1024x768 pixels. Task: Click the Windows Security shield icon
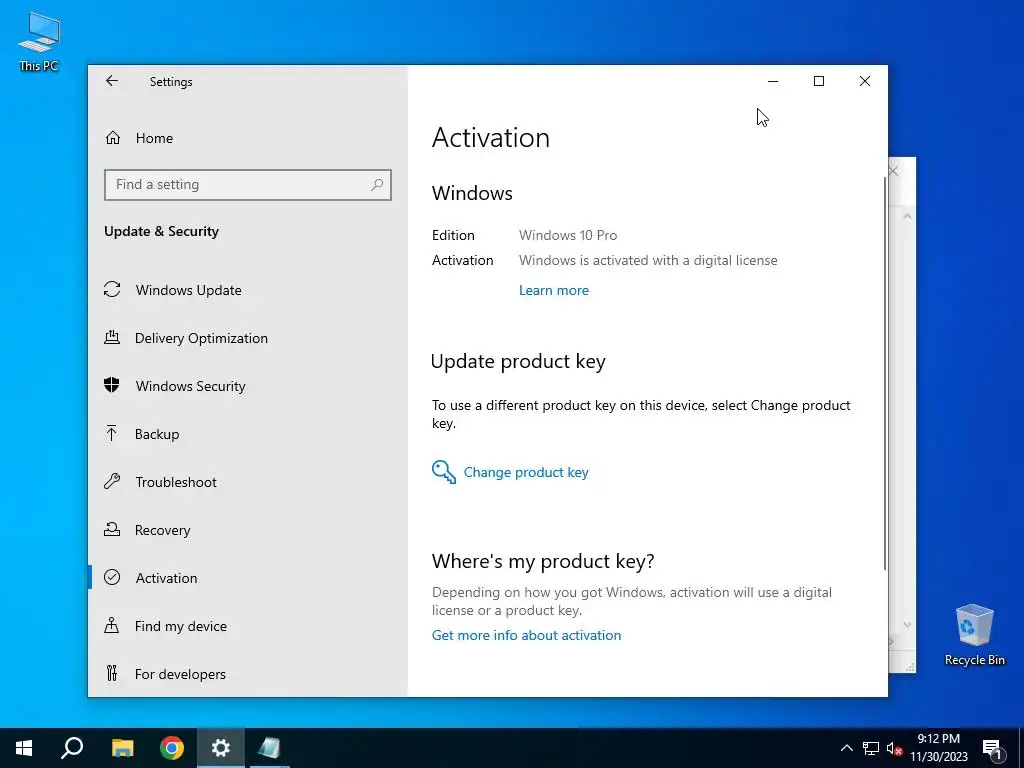(x=112, y=385)
